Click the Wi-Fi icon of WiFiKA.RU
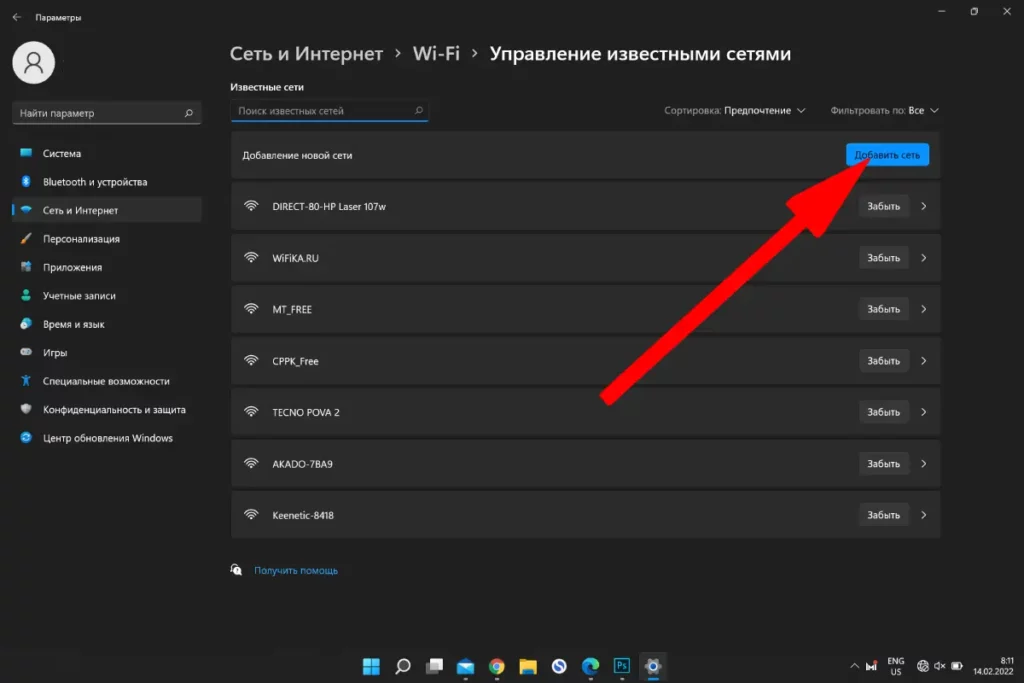This screenshot has height=683, width=1024. (x=251, y=257)
